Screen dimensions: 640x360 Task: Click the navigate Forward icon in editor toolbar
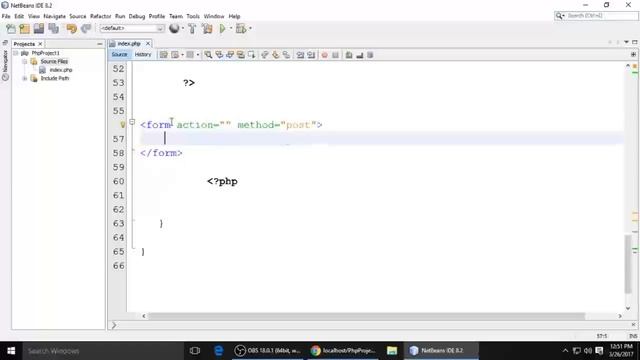pos(190,55)
